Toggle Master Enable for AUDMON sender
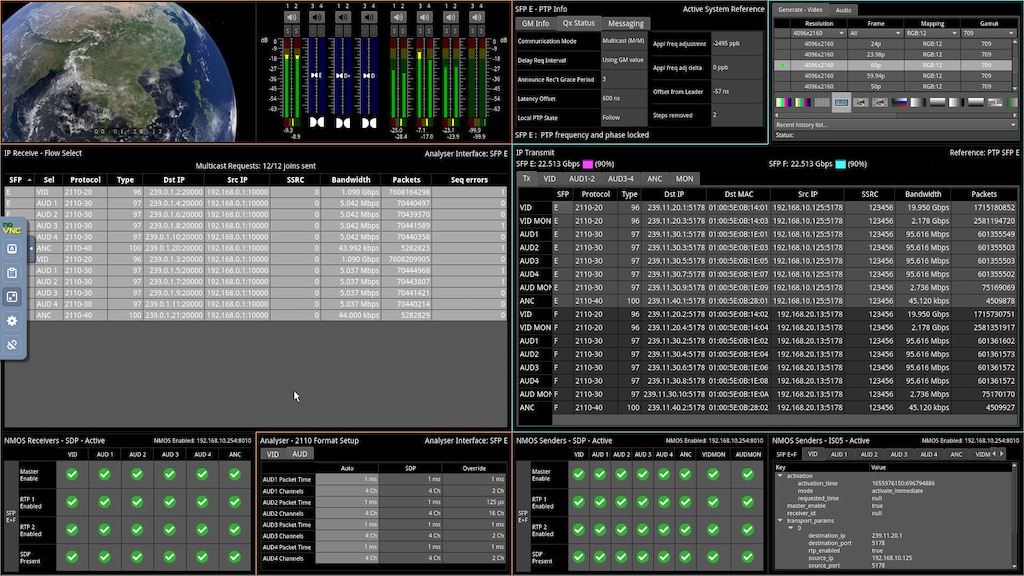This screenshot has height=576, width=1024. coord(747,474)
